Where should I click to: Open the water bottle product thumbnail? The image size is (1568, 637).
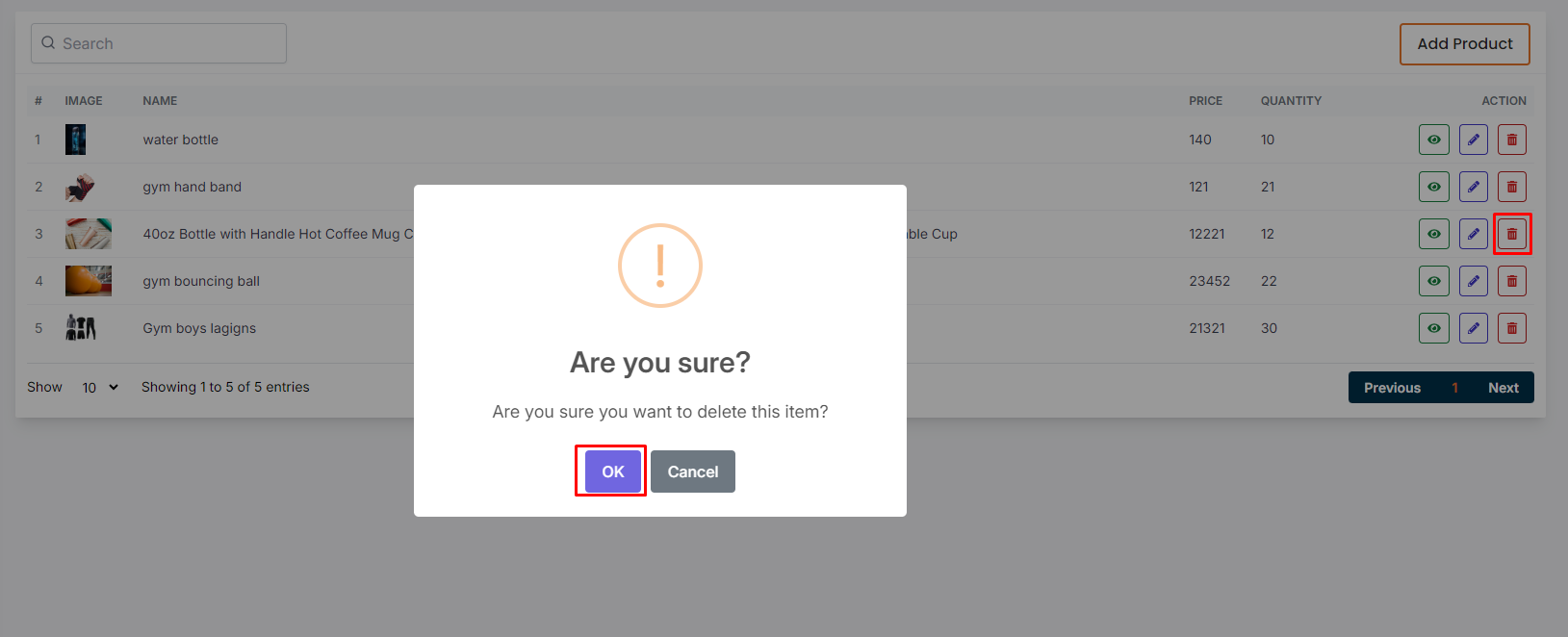coord(76,140)
